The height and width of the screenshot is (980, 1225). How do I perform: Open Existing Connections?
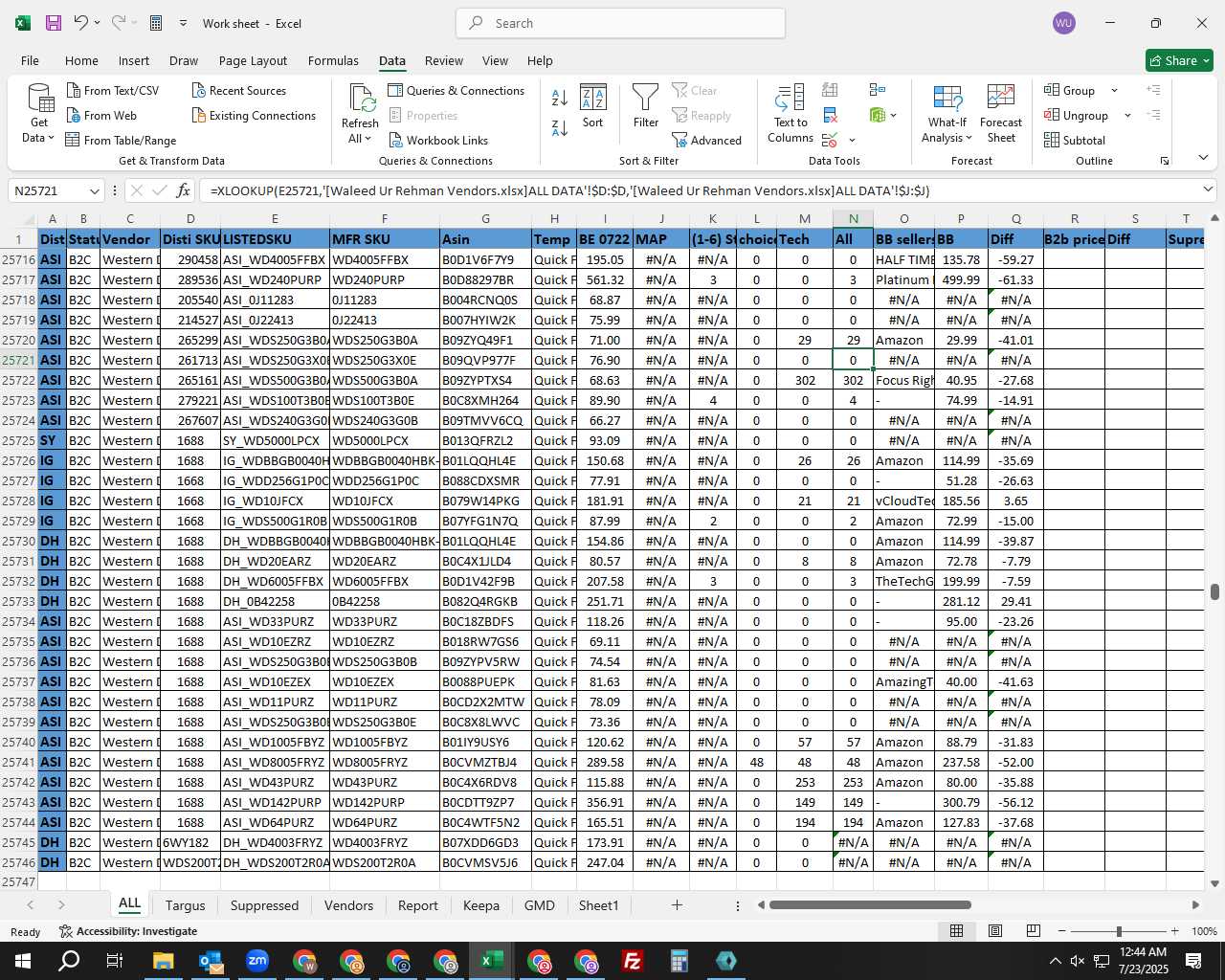(x=254, y=115)
